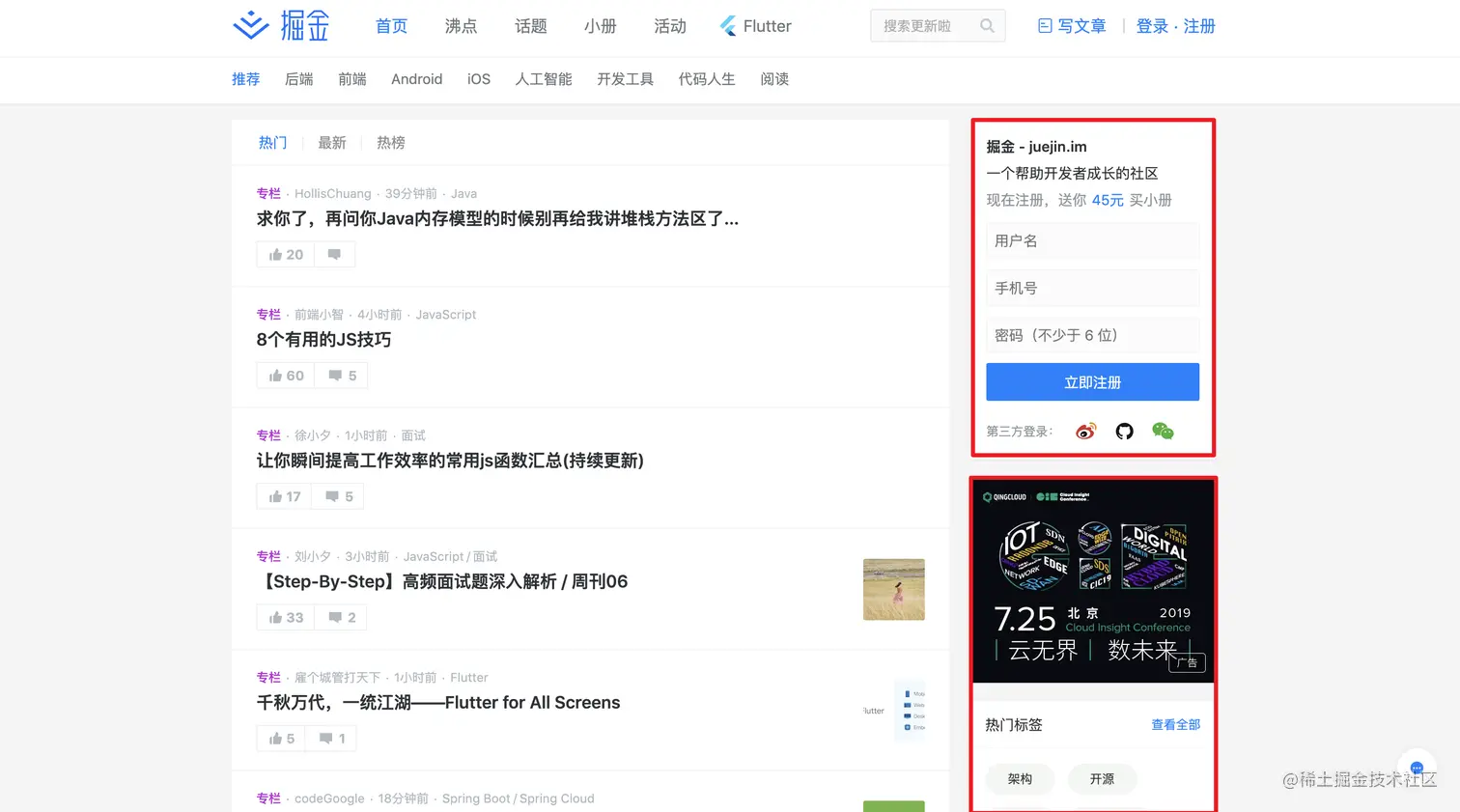Like the Flutter for All Screens article
The width and height of the screenshot is (1460, 812).
coord(281,739)
